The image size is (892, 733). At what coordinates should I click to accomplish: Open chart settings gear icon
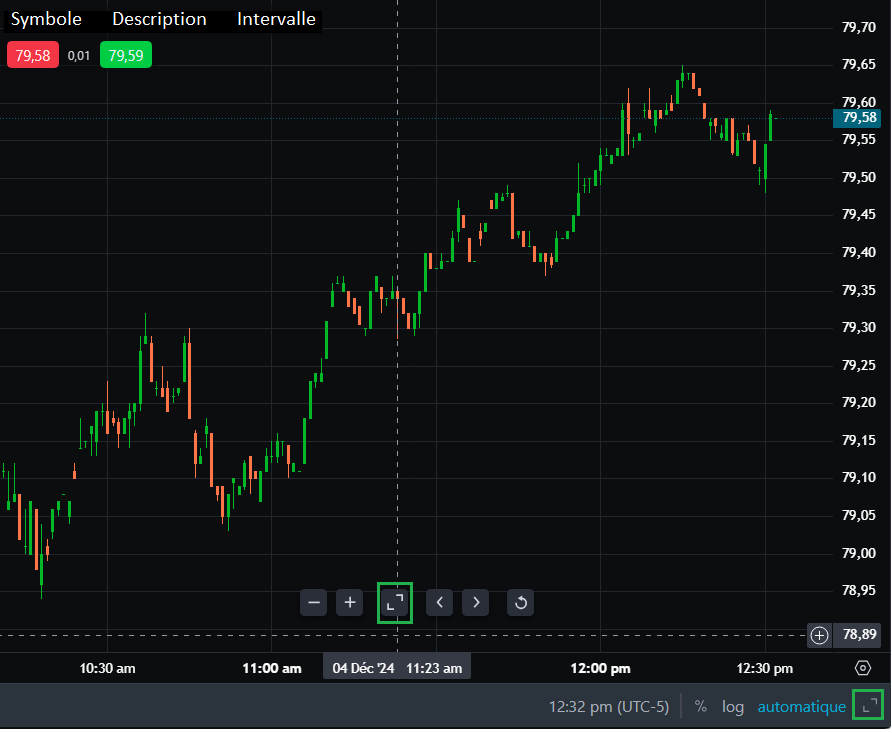coord(863,668)
